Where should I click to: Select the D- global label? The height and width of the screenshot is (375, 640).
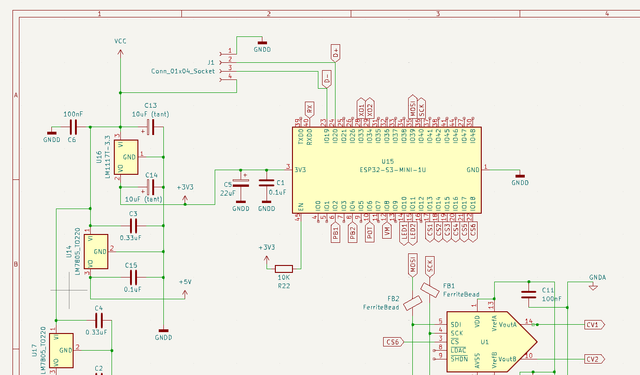click(327, 79)
